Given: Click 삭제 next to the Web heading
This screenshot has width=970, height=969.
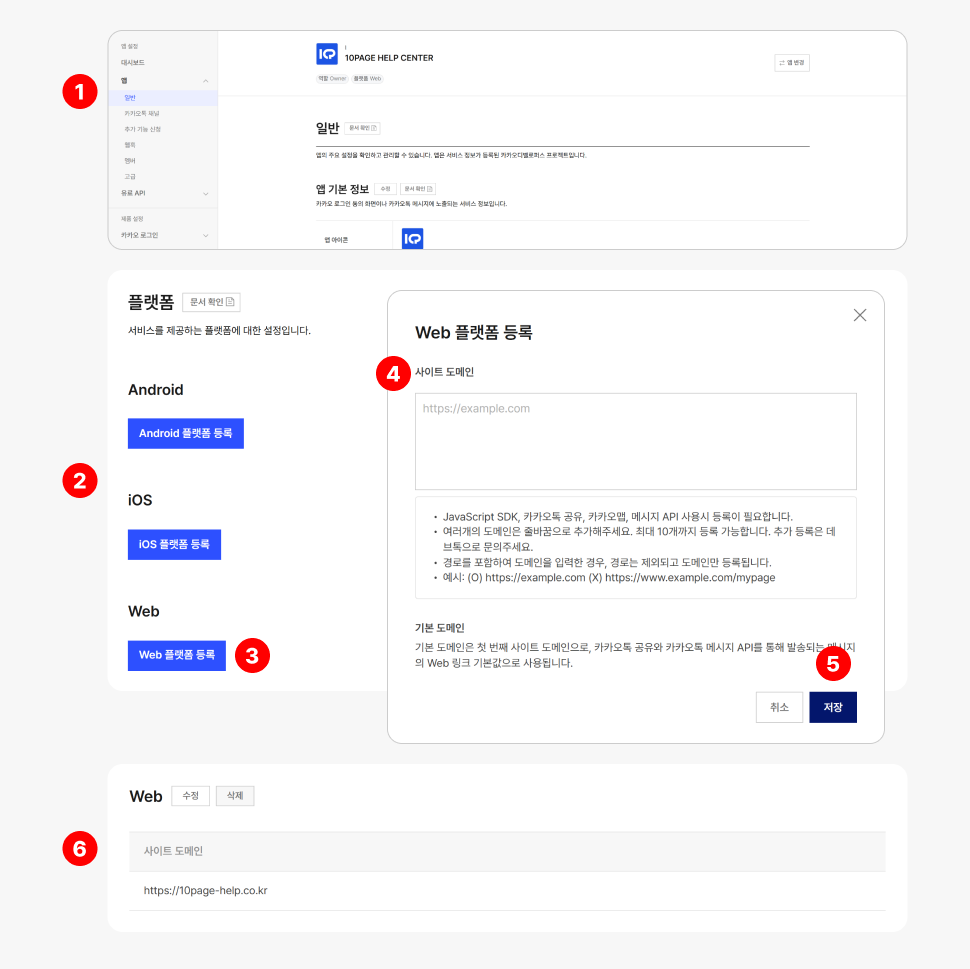Looking at the screenshot, I should [x=235, y=796].
